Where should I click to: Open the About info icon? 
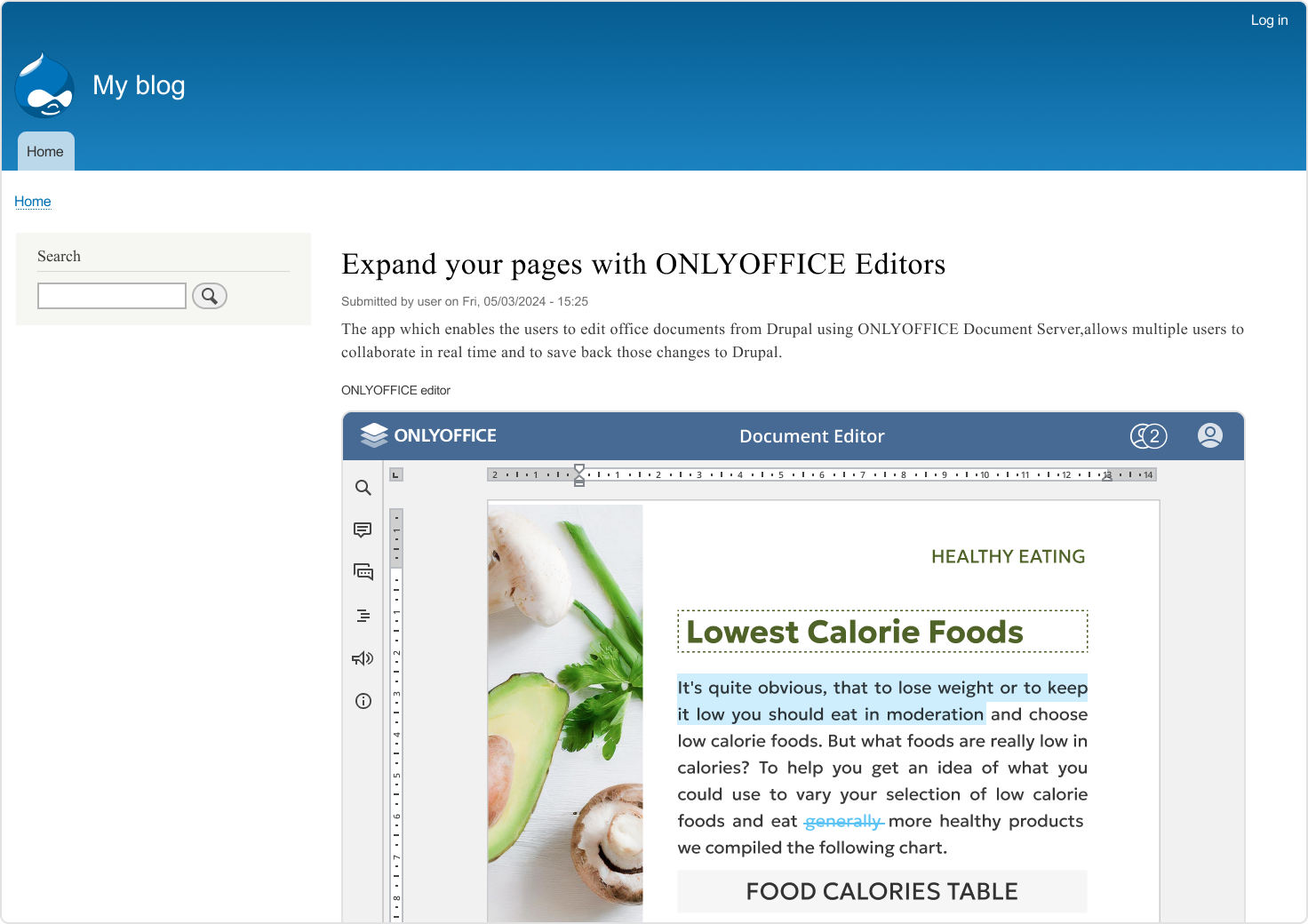[363, 701]
